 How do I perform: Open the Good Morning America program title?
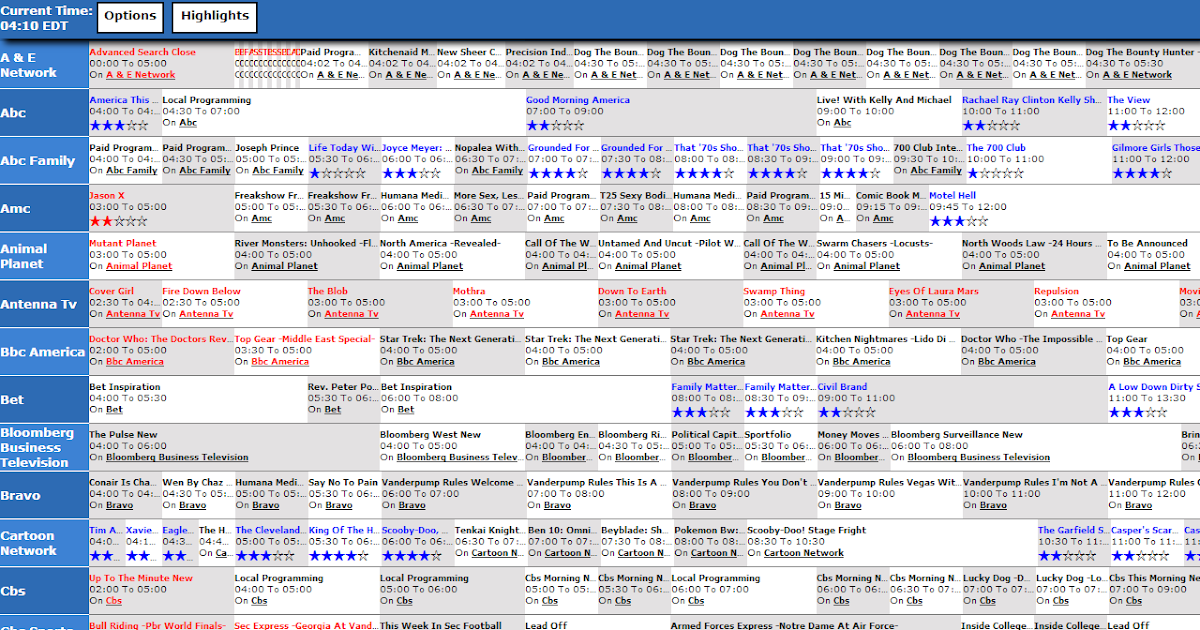point(578,100)
